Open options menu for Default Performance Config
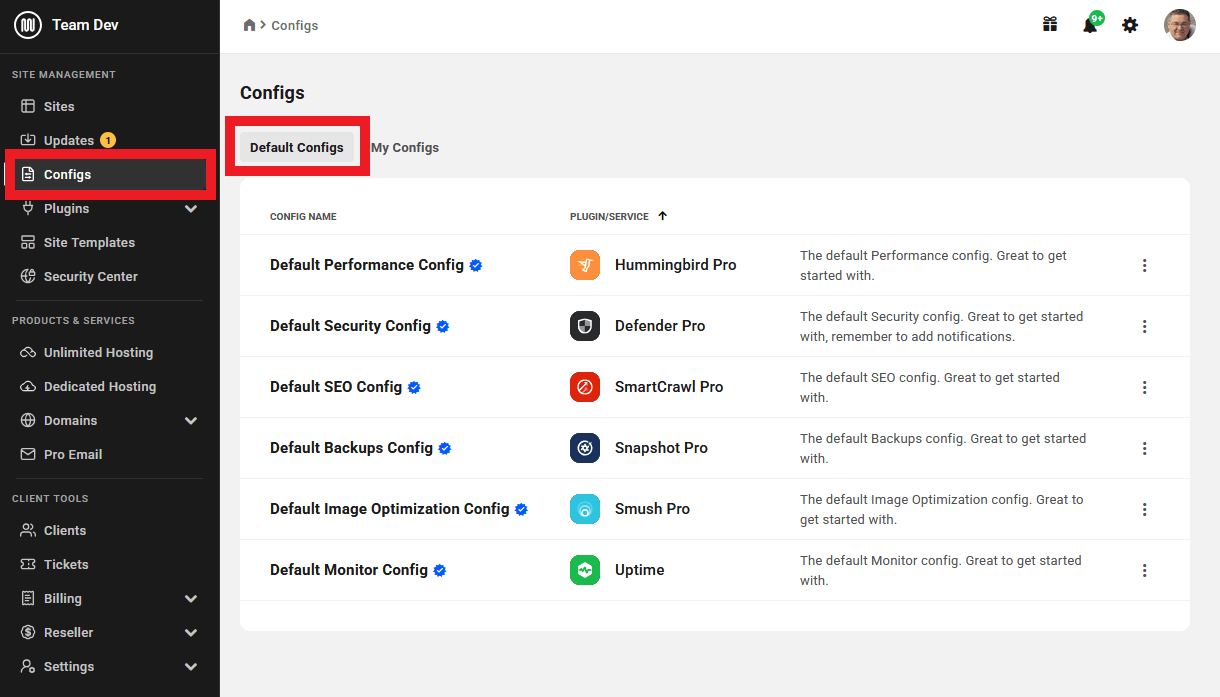The image size is (1220, 697). click(x=1145, y=265)
